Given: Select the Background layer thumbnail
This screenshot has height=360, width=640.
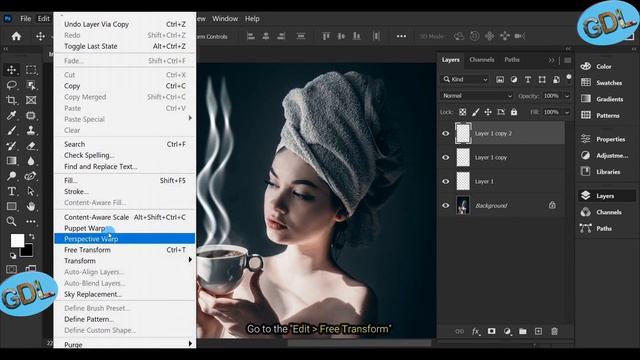Looking at the screenshot, I should [x=463, y=205].
